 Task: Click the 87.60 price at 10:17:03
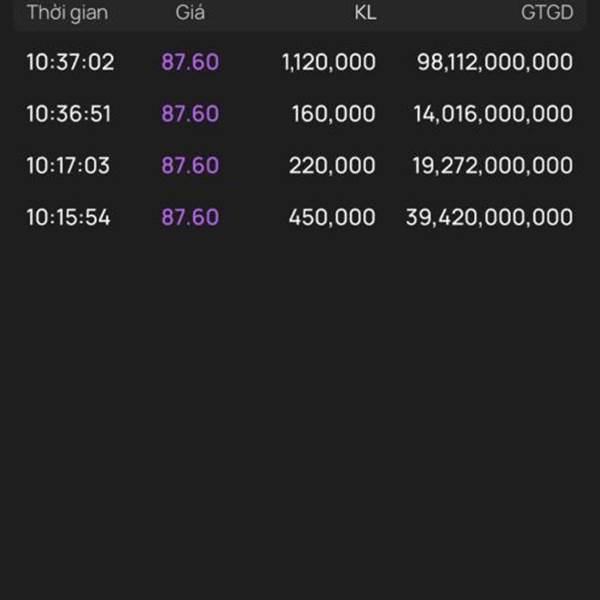[x=190, y=166]
